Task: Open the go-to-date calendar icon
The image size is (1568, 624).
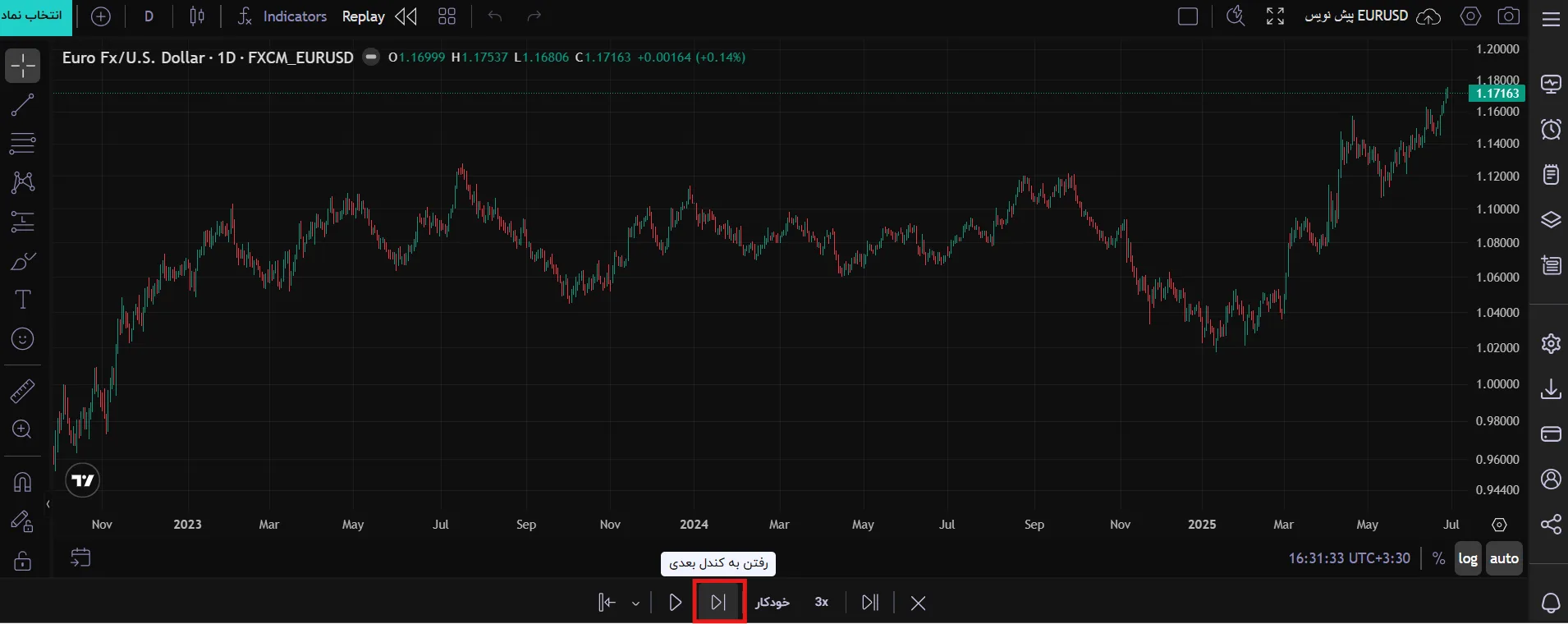Action: coord(80,558)
